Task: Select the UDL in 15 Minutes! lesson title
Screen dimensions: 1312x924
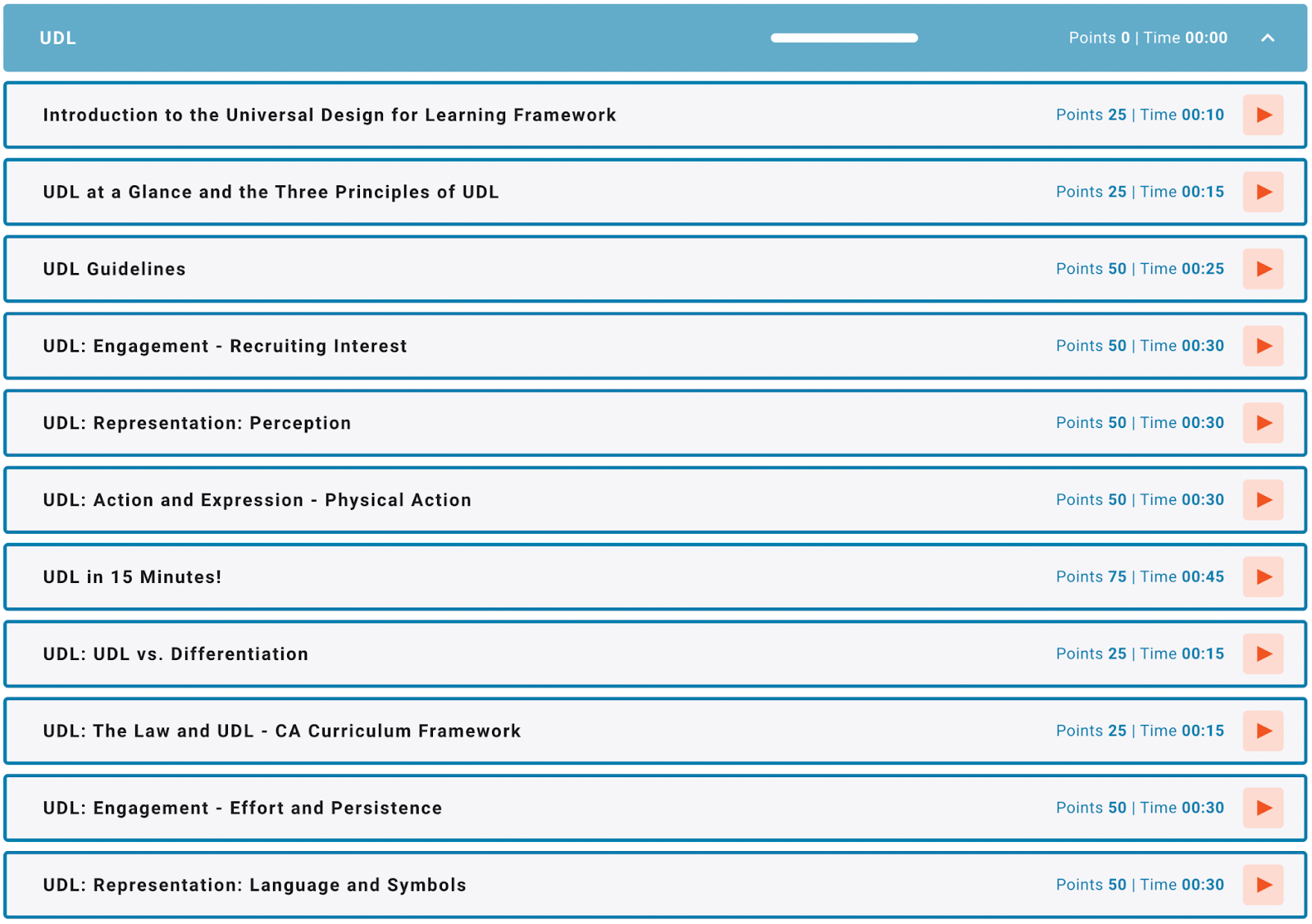Action: tap(132, 576)
